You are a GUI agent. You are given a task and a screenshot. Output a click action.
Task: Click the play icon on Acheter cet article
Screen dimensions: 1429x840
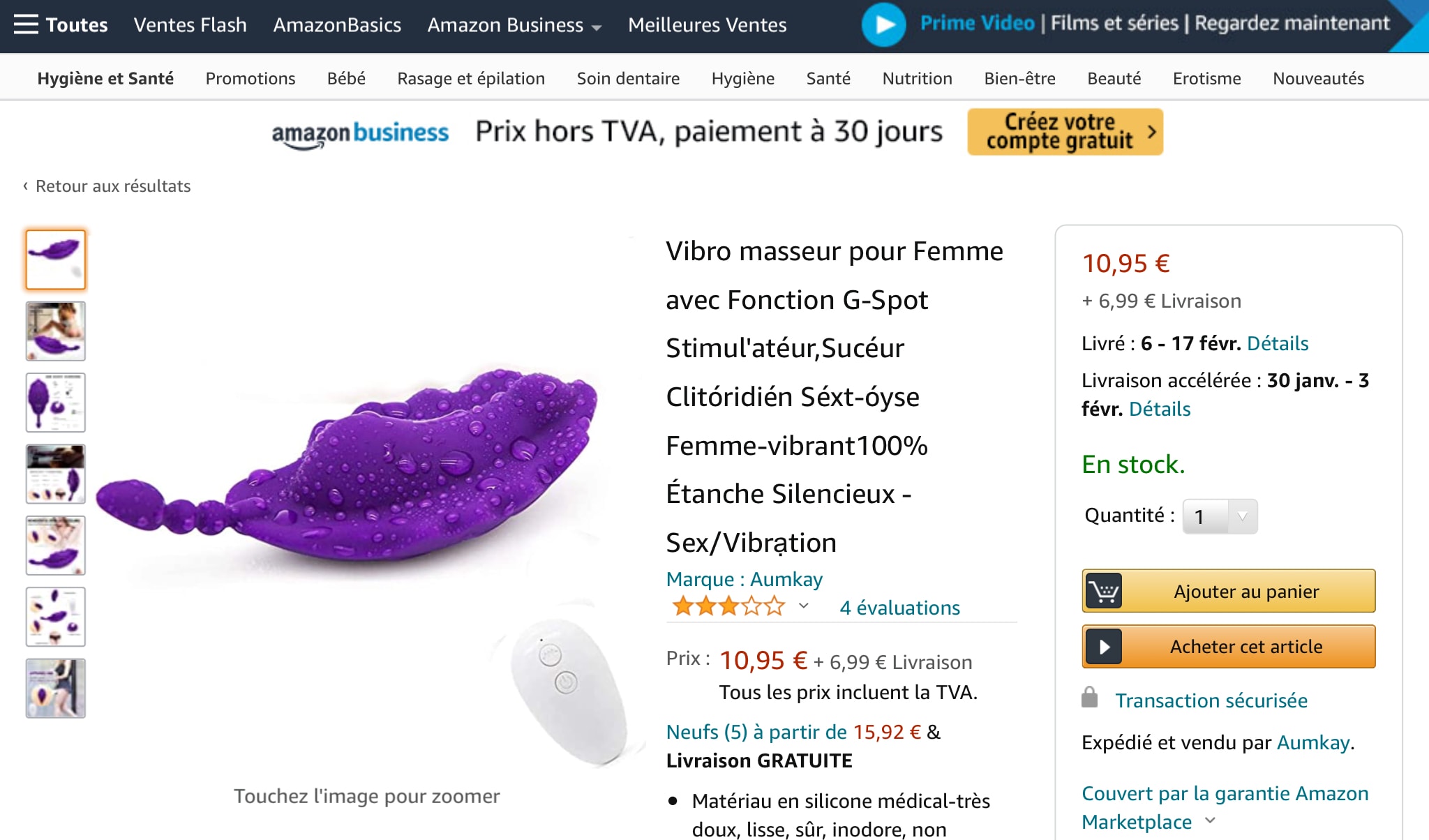(x=1104, y=647)
